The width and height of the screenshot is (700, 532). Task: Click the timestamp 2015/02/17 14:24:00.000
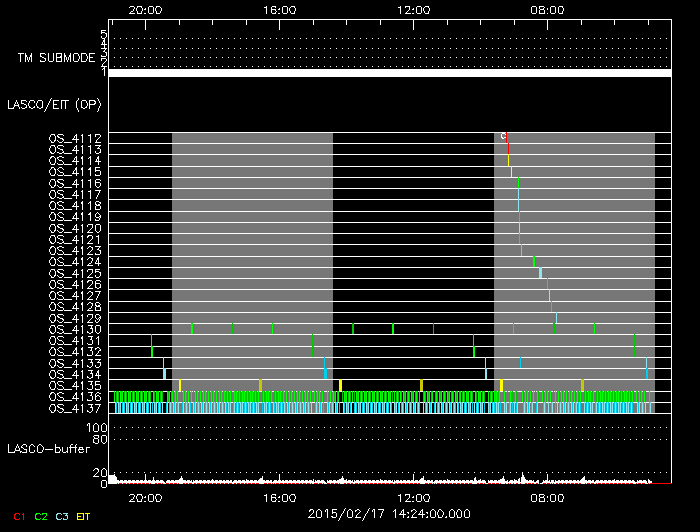389,514
